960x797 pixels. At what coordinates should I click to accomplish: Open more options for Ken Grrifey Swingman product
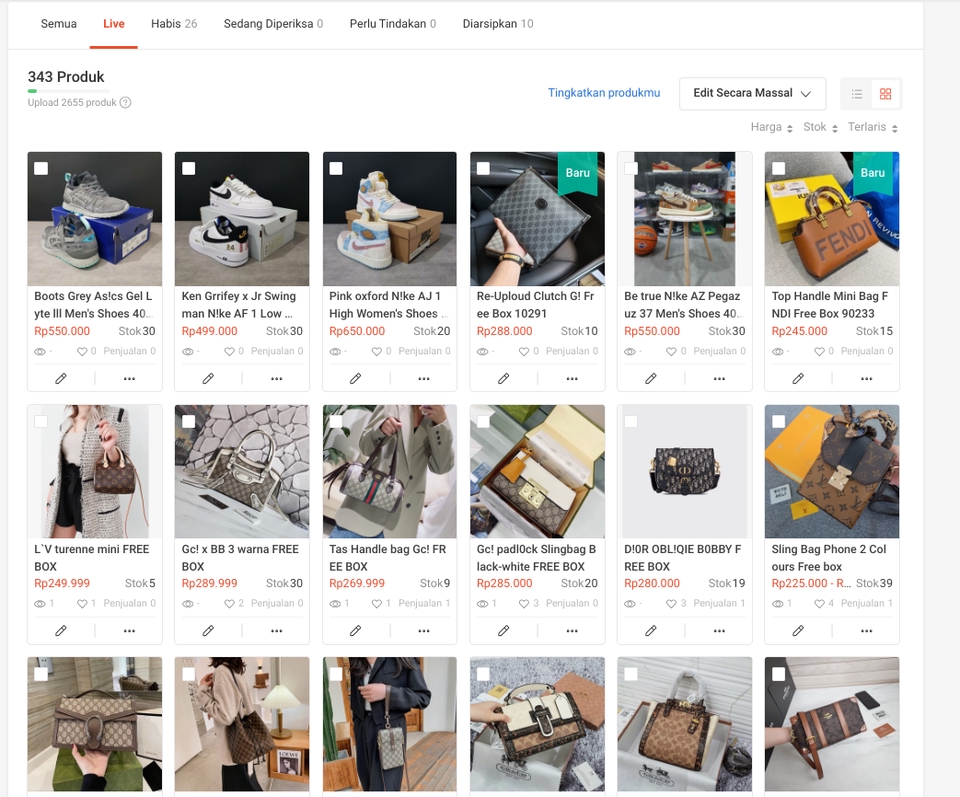pos(277,379)
